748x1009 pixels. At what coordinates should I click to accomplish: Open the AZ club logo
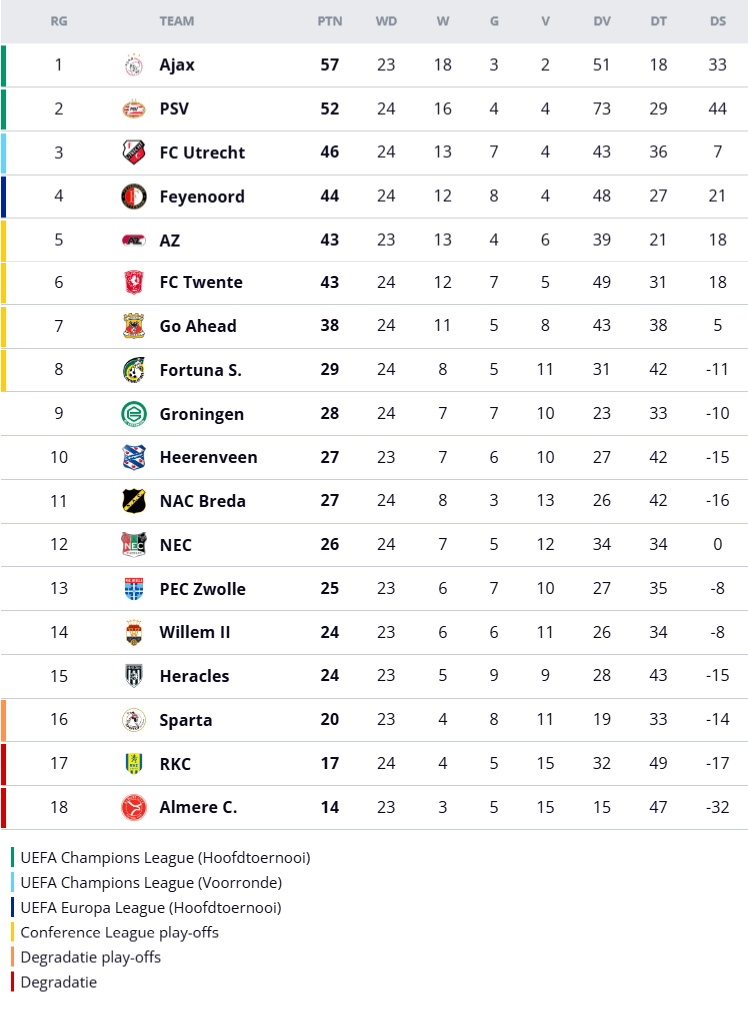pos(133,240)
